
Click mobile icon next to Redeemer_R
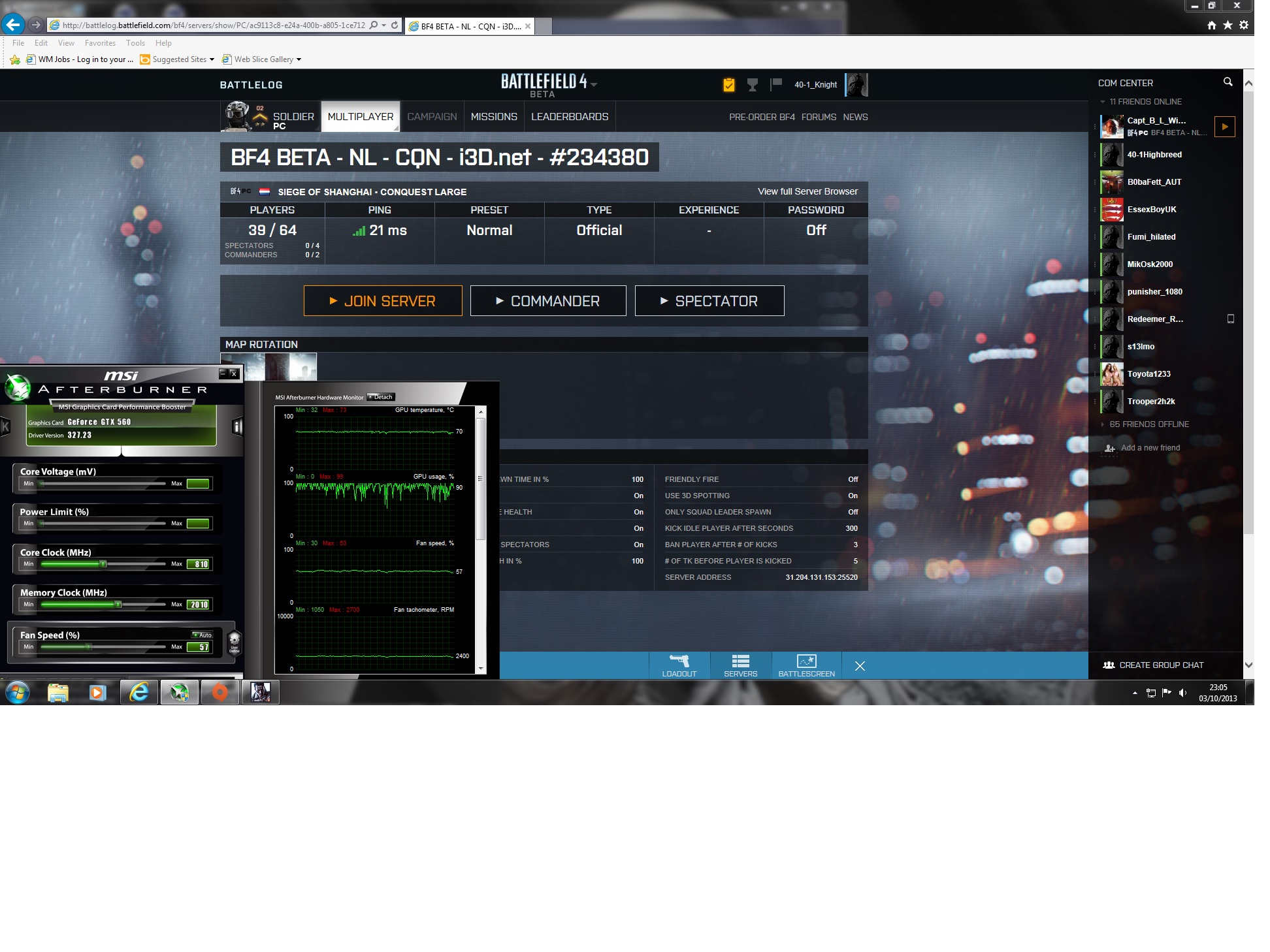1231,319
